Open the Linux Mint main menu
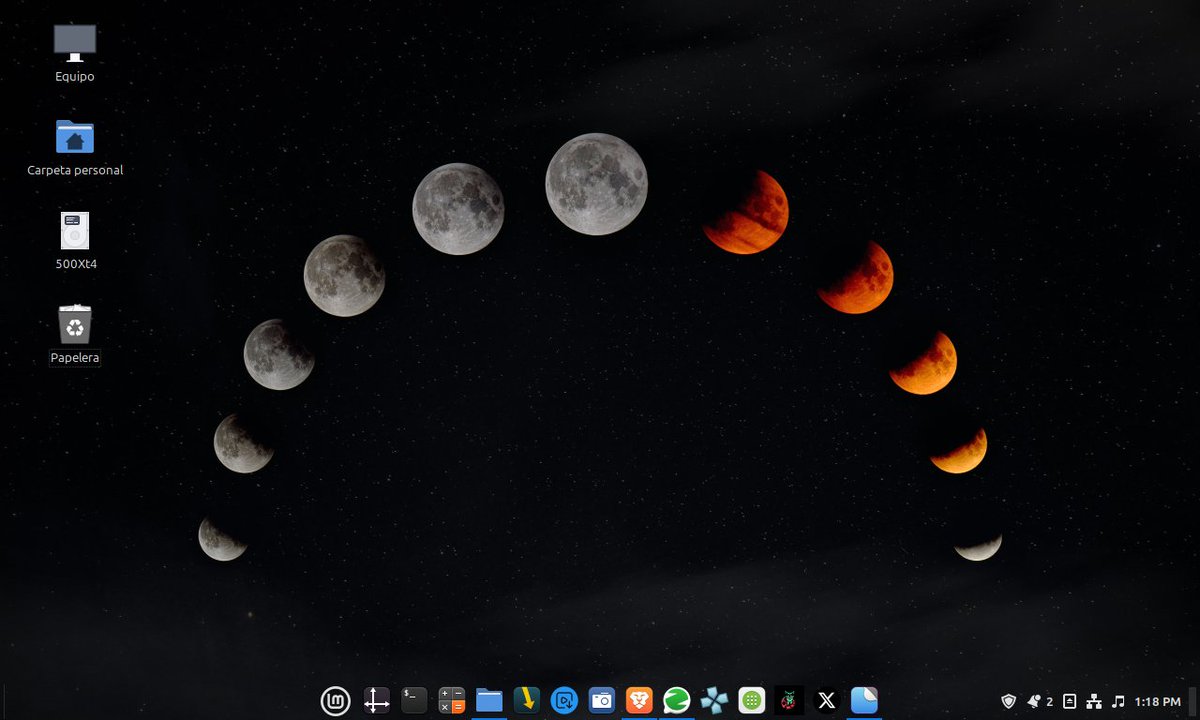 [335, 700]
